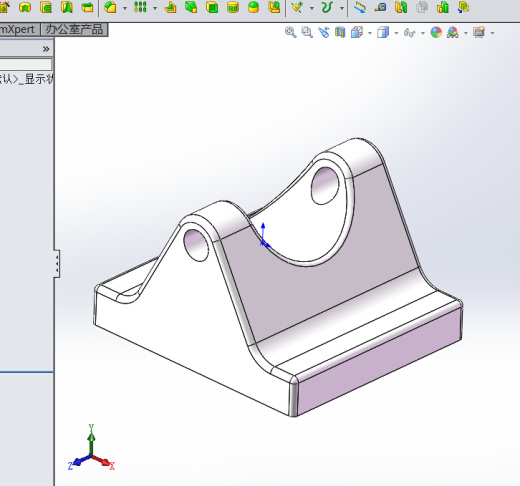
Task: Select the Zoom to Area tool
Action: pyautogui.click(x=307, y=32)
